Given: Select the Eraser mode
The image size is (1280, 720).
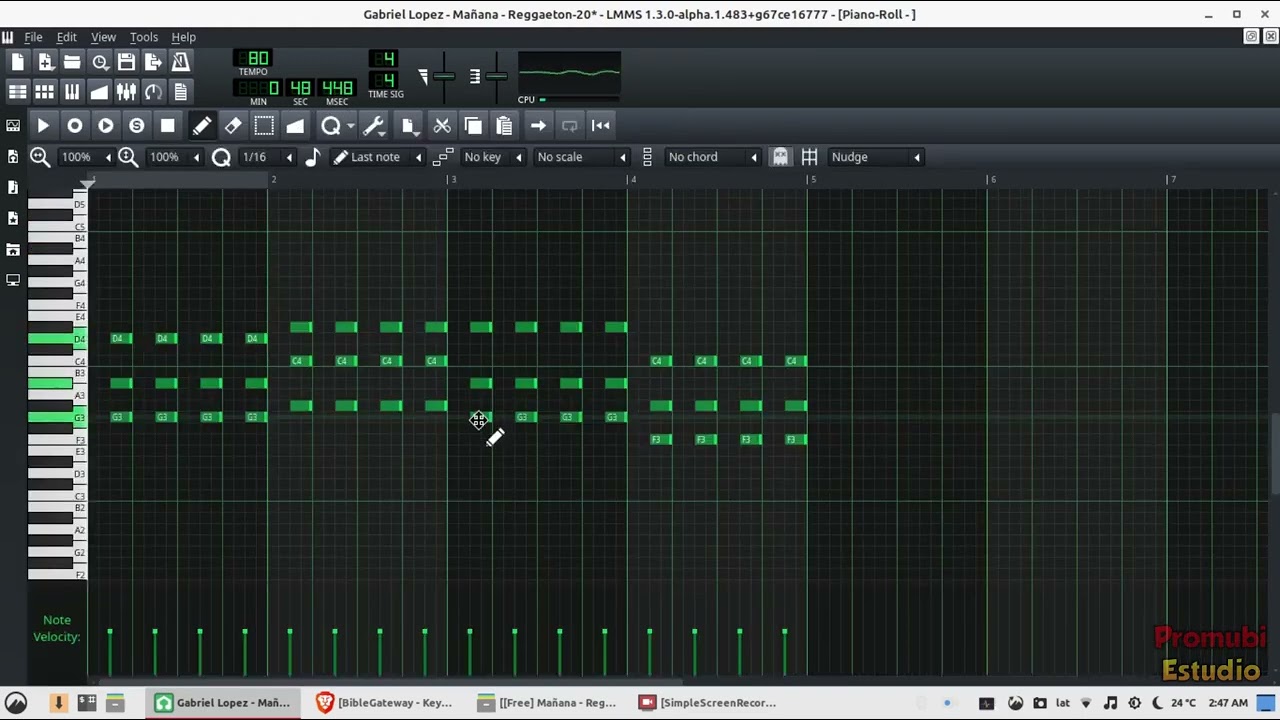Looking at the screenshot, I should (232, 126).
